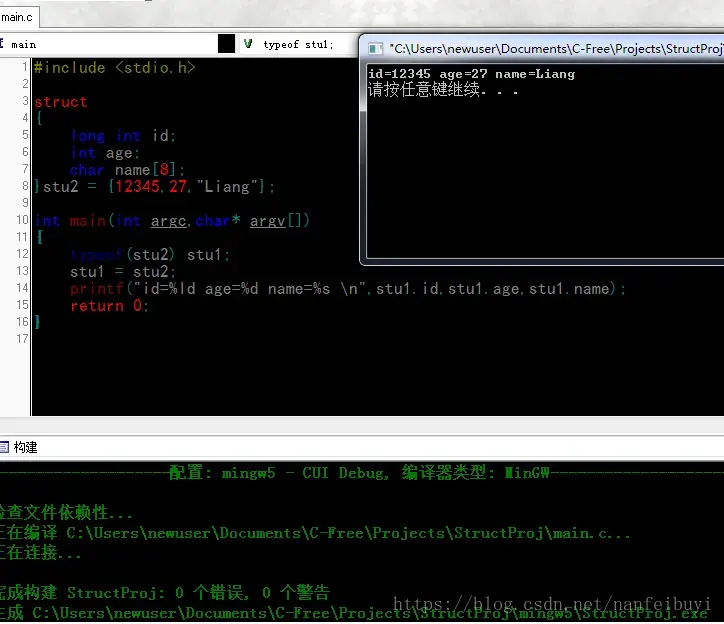Click build log line 正在连接
724x624 pixels.
coord(41,552)
